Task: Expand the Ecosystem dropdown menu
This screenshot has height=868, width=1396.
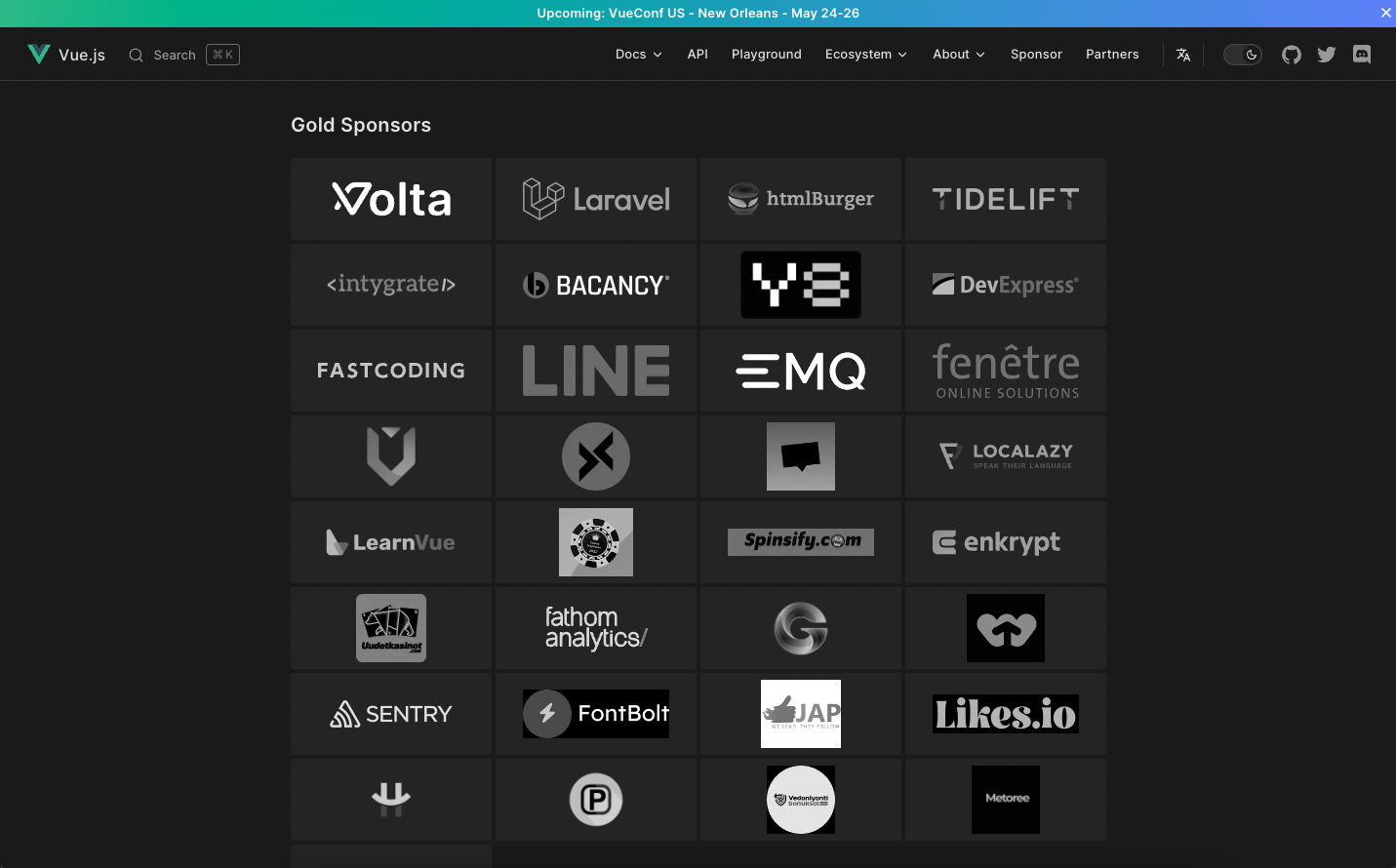Action: pos(866,55)
